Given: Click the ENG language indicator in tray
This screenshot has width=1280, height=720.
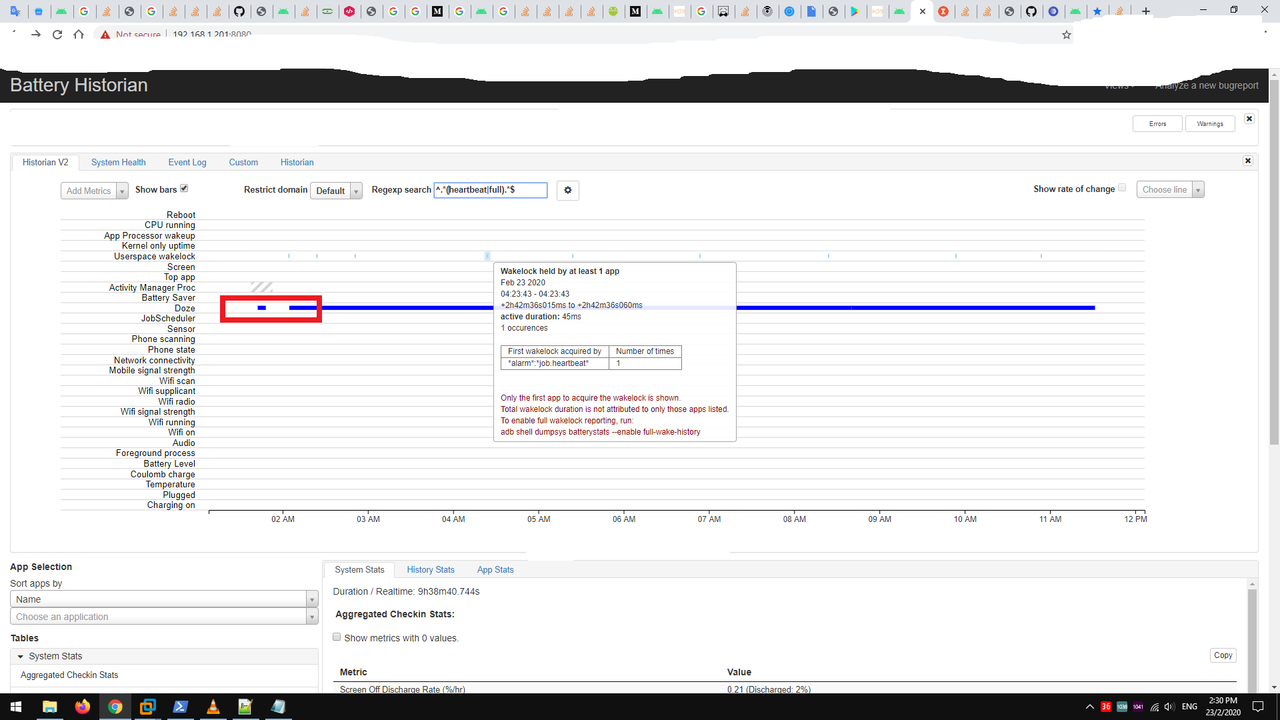Looking at the screenshot, I should [1189, 707].
